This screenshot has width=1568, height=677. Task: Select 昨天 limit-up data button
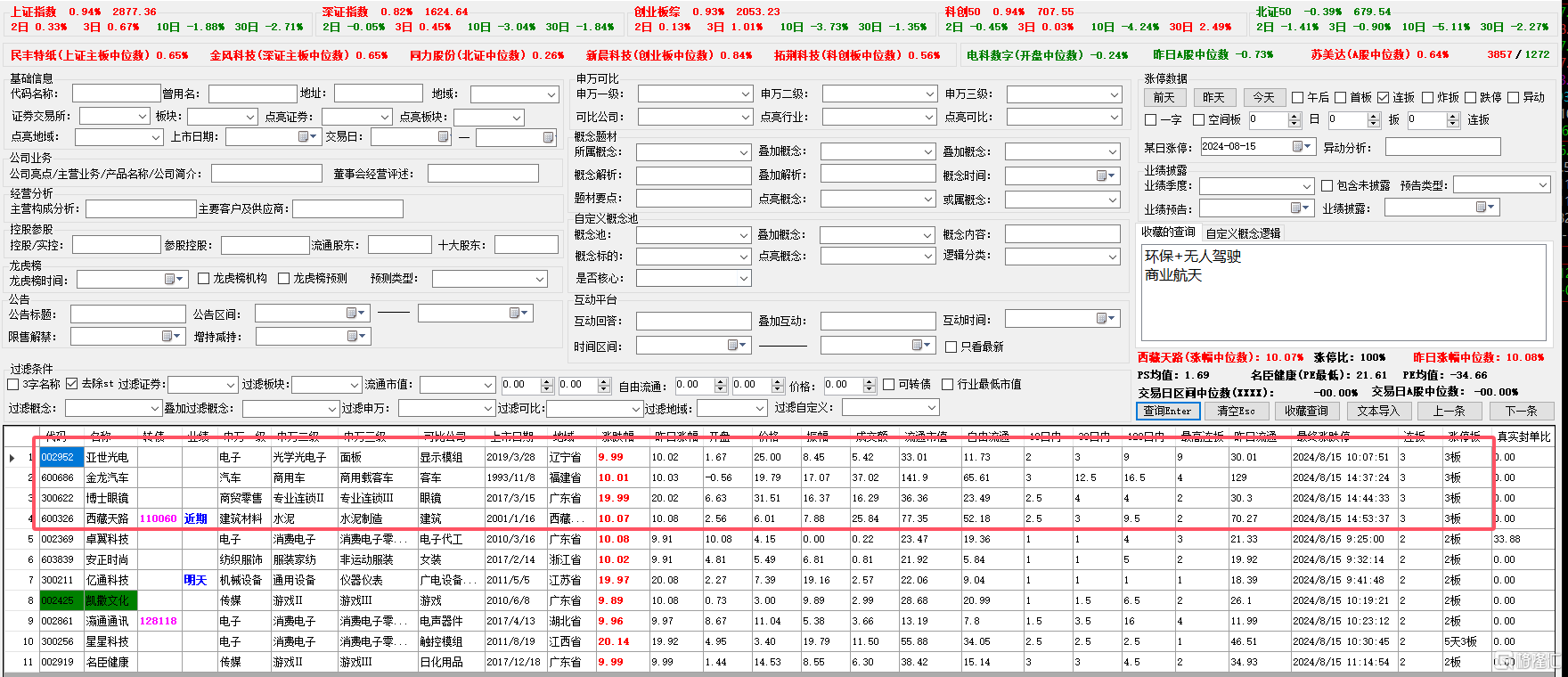[1213, 97]
